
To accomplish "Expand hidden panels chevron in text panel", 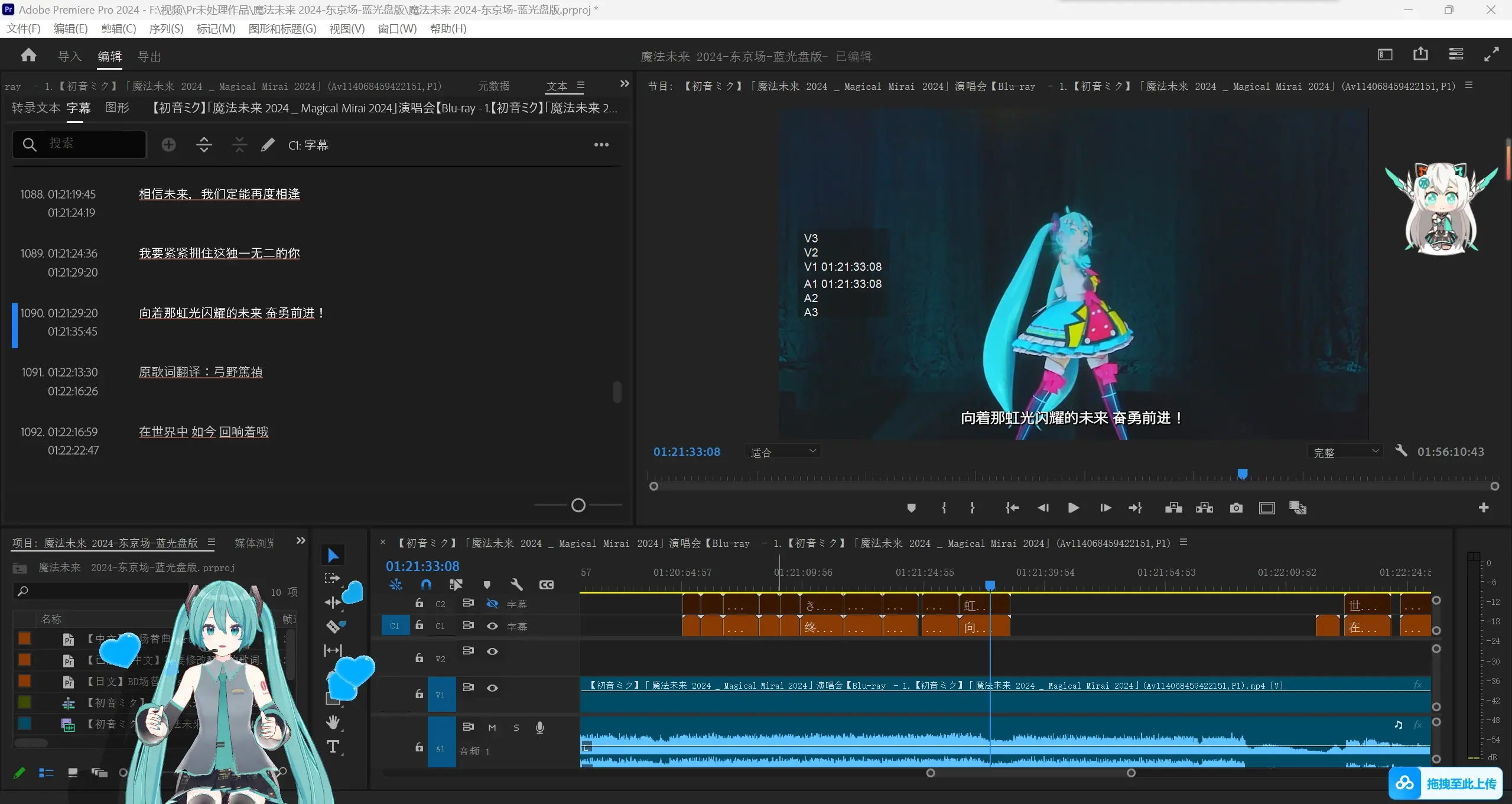I will click(625, 84).
